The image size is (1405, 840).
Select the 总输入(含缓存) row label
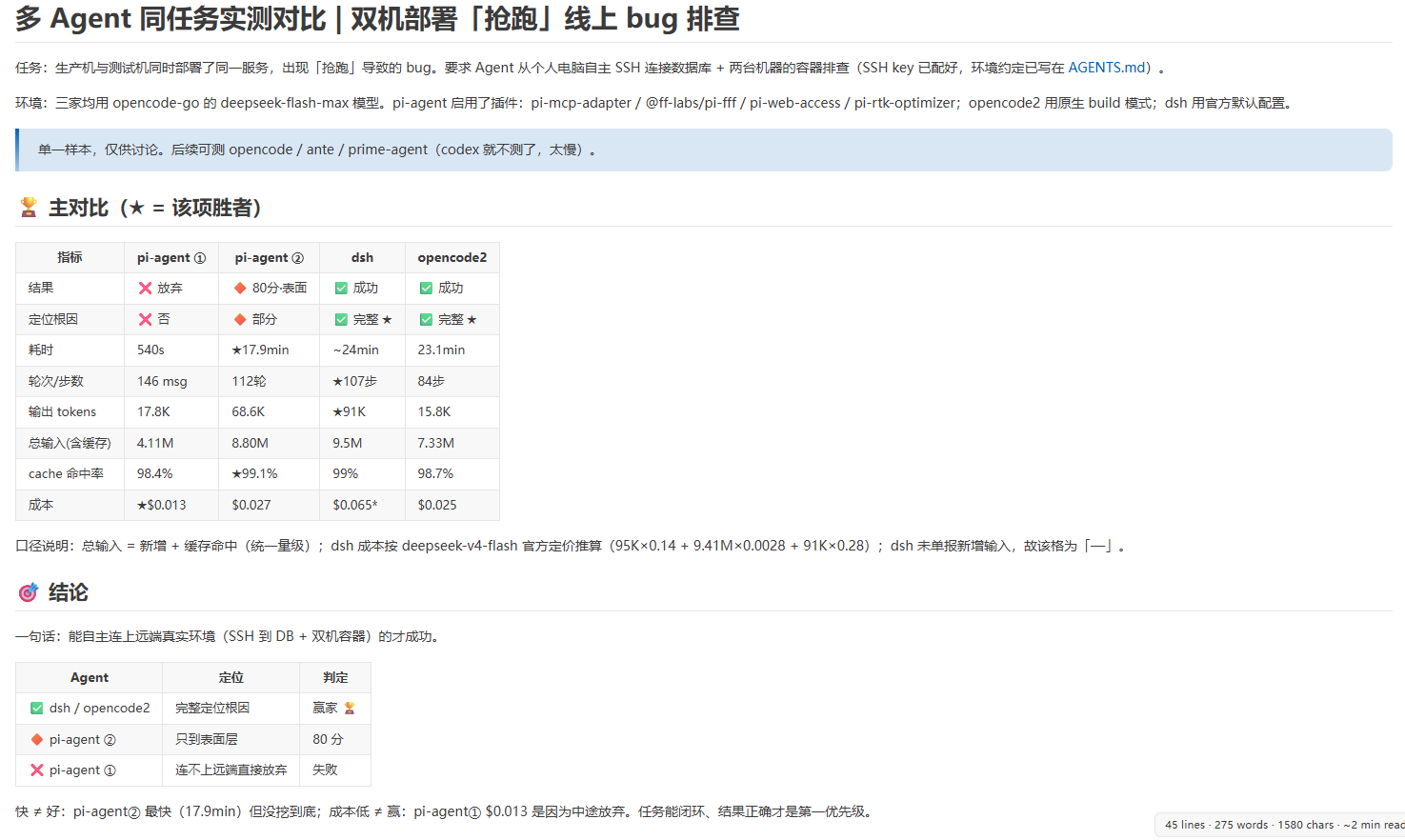[70, 443]
